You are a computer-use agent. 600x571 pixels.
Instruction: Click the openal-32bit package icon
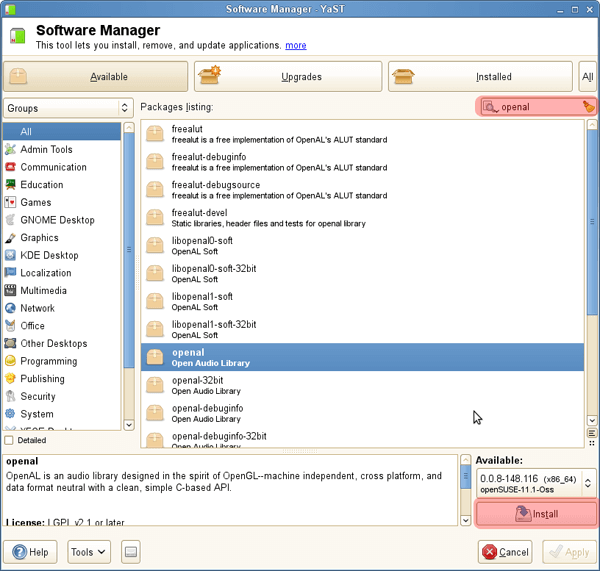(x=155, y=385)
